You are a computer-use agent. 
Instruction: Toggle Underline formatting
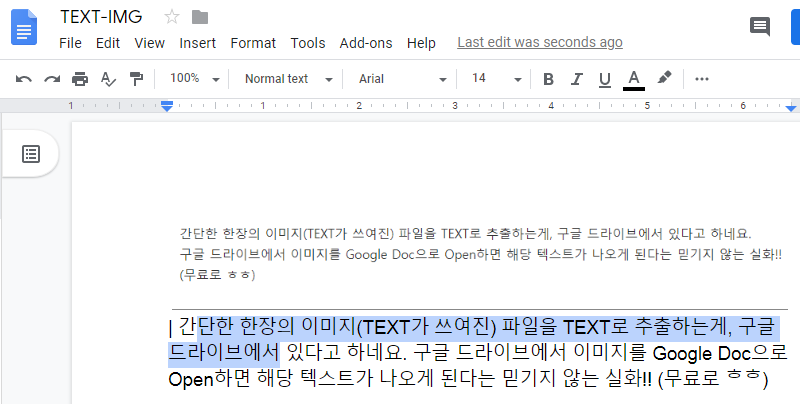(x=605, y=80)
